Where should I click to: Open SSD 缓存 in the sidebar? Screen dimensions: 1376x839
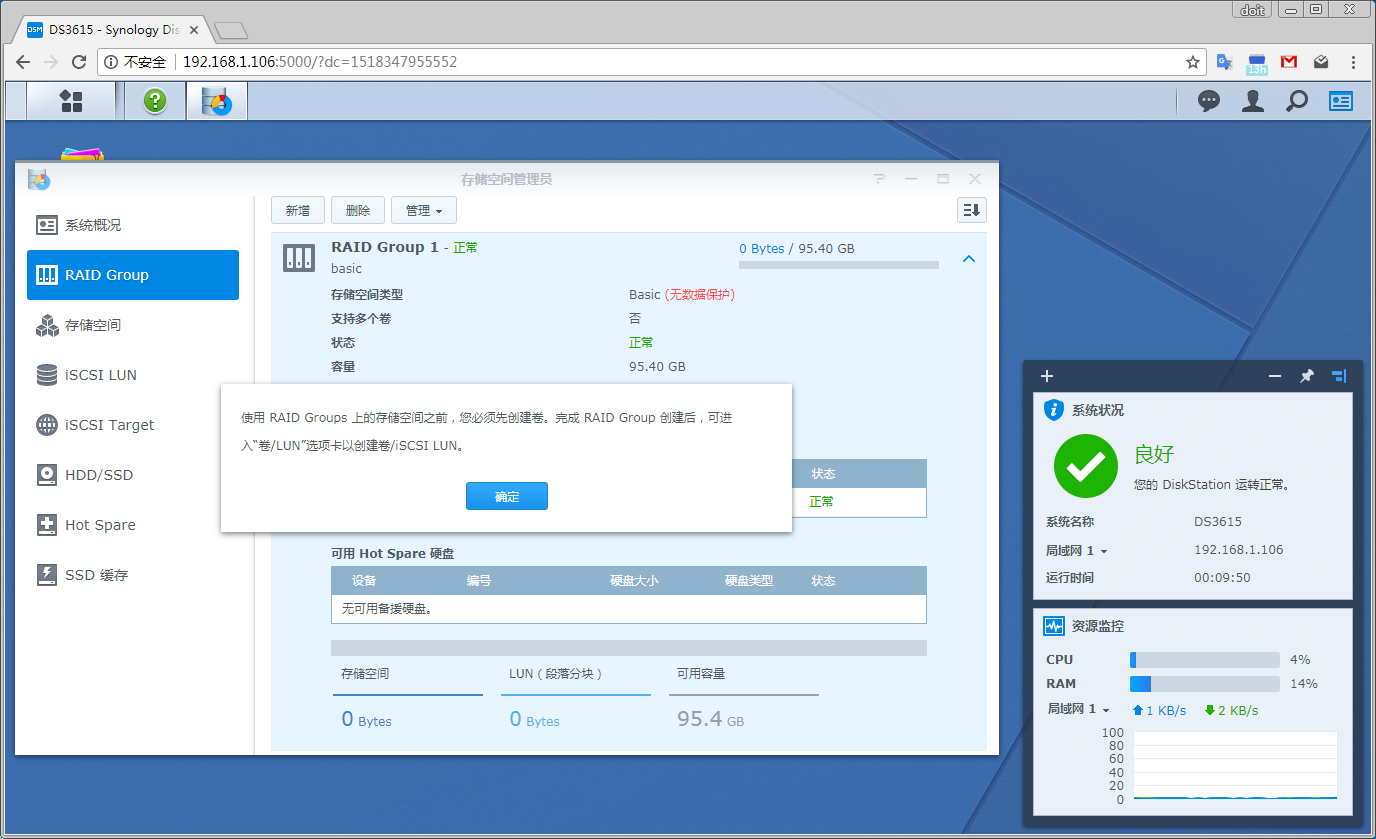click(x=133, y=575)
